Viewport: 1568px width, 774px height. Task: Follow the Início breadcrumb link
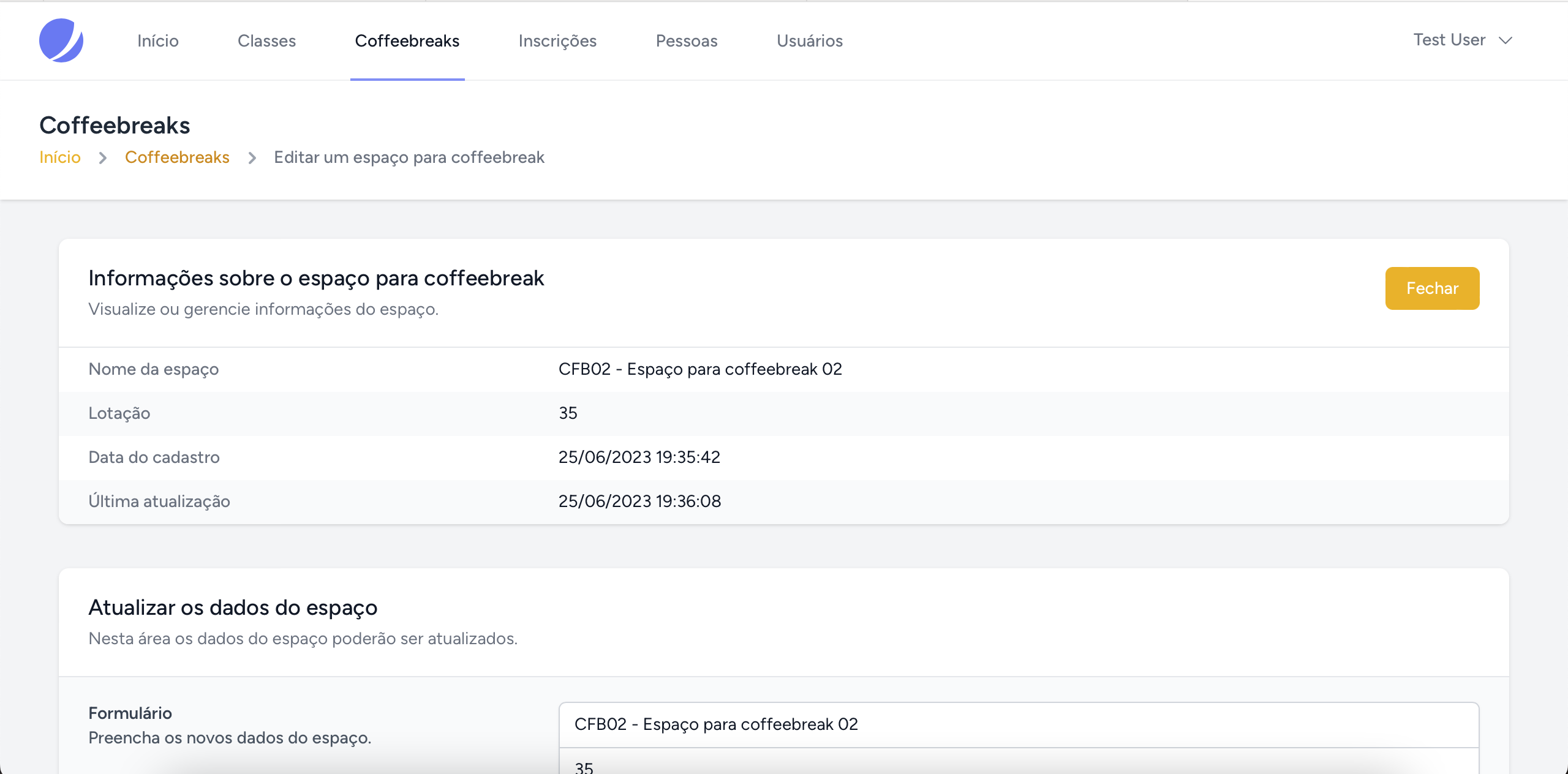point(59,157)
